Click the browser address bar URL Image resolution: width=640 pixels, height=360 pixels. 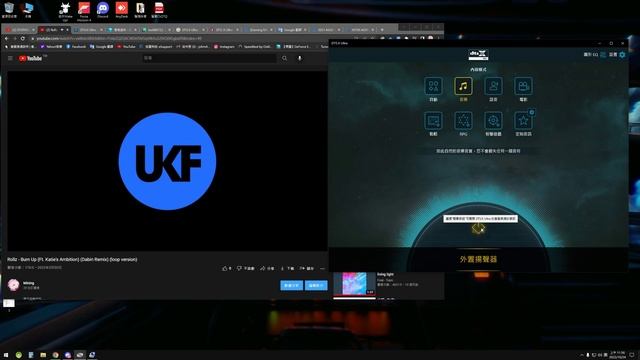point(118,38)
